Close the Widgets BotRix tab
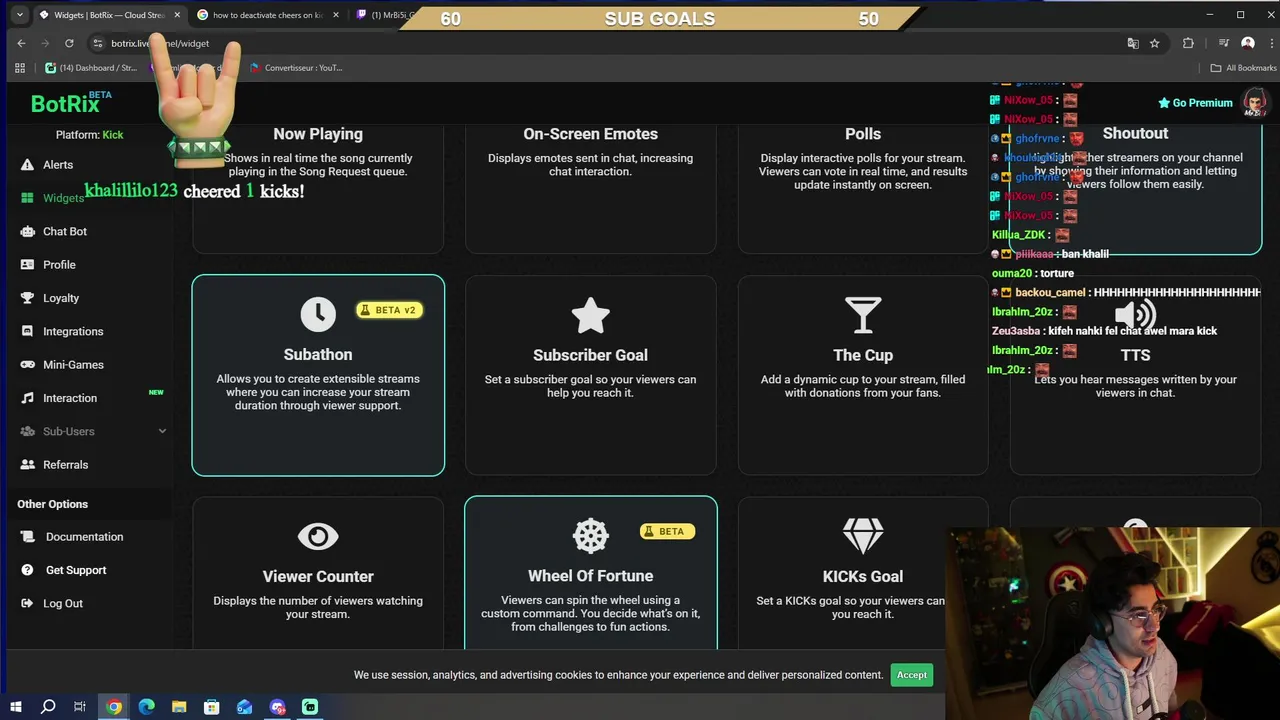 click(177, 15)
